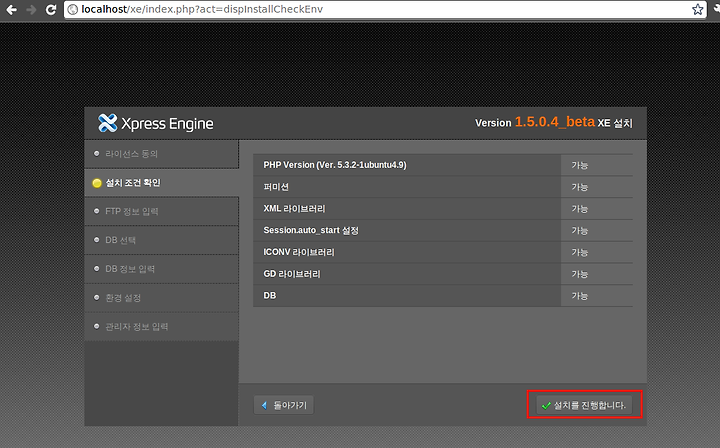This screenshot has width=720, height=448.
Task: Click the yellow dot beside 설치 조건 확인
Action: click(97, 183)
